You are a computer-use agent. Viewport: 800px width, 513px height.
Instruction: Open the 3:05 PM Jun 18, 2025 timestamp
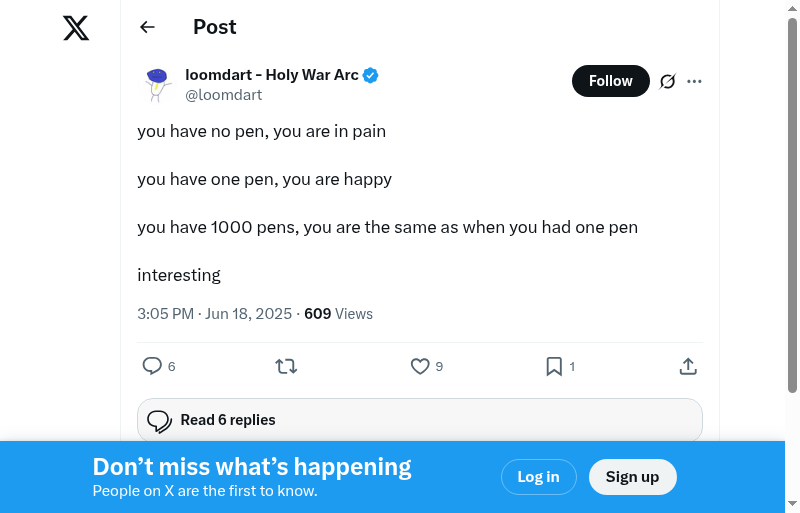[x=214, y=314]
